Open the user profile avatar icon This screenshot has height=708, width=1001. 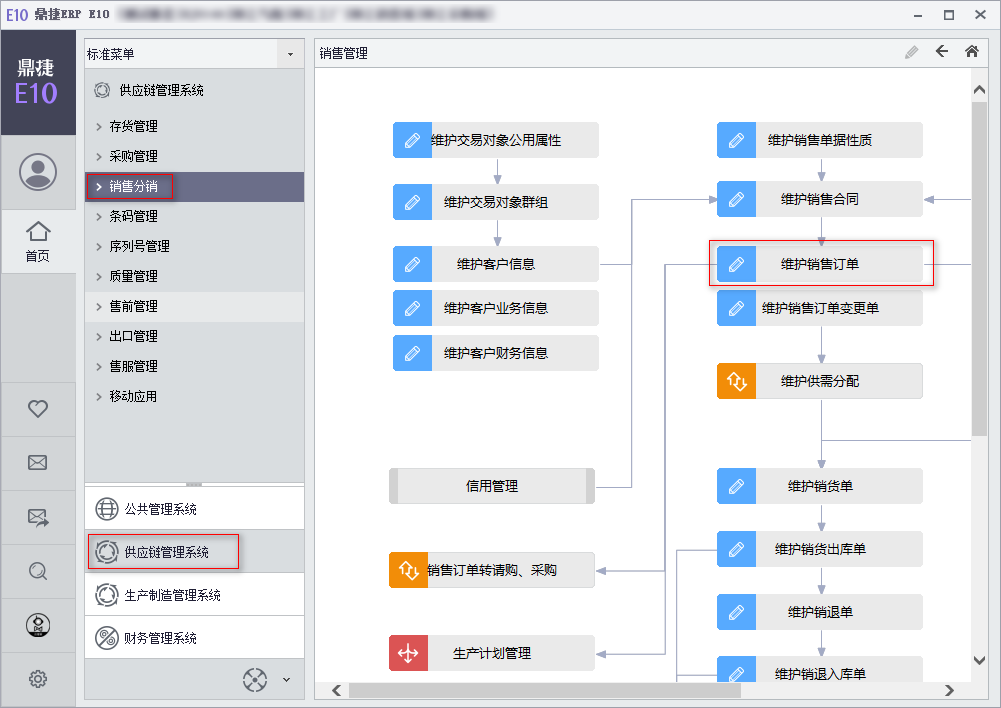coord(38,172)
